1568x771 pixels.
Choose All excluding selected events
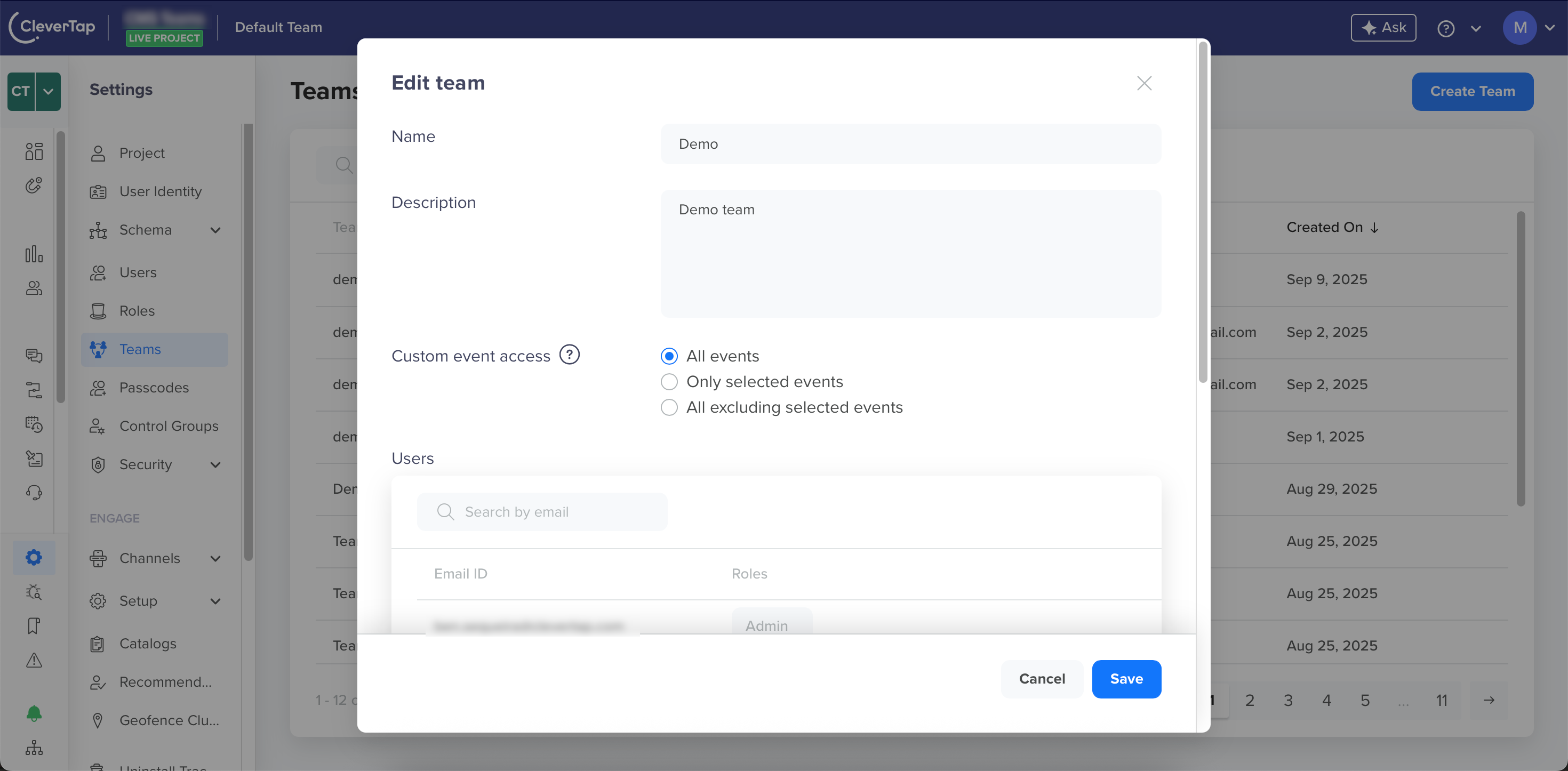[669, 407]
